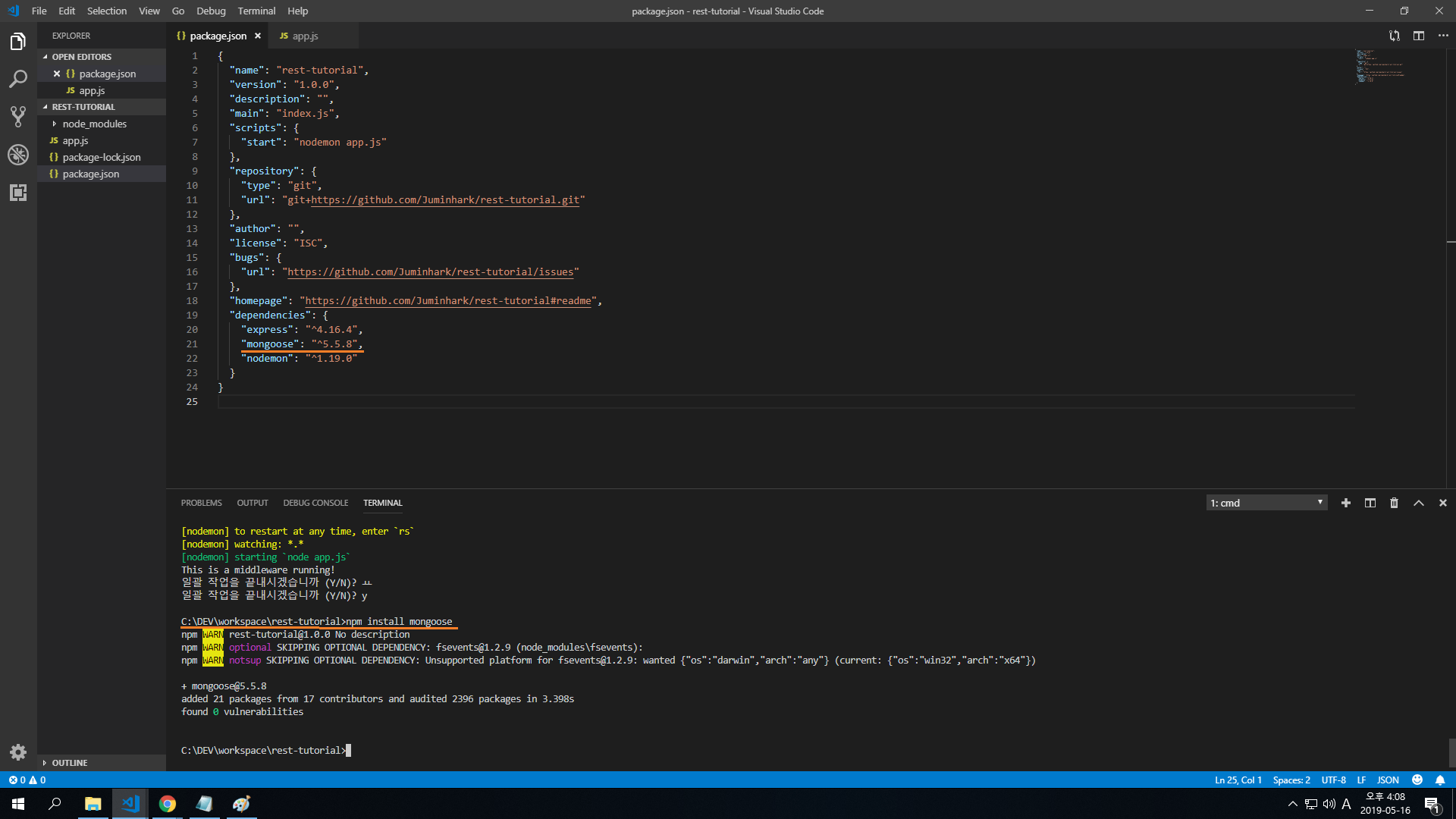Open the Terminal menu

(256, 11)
